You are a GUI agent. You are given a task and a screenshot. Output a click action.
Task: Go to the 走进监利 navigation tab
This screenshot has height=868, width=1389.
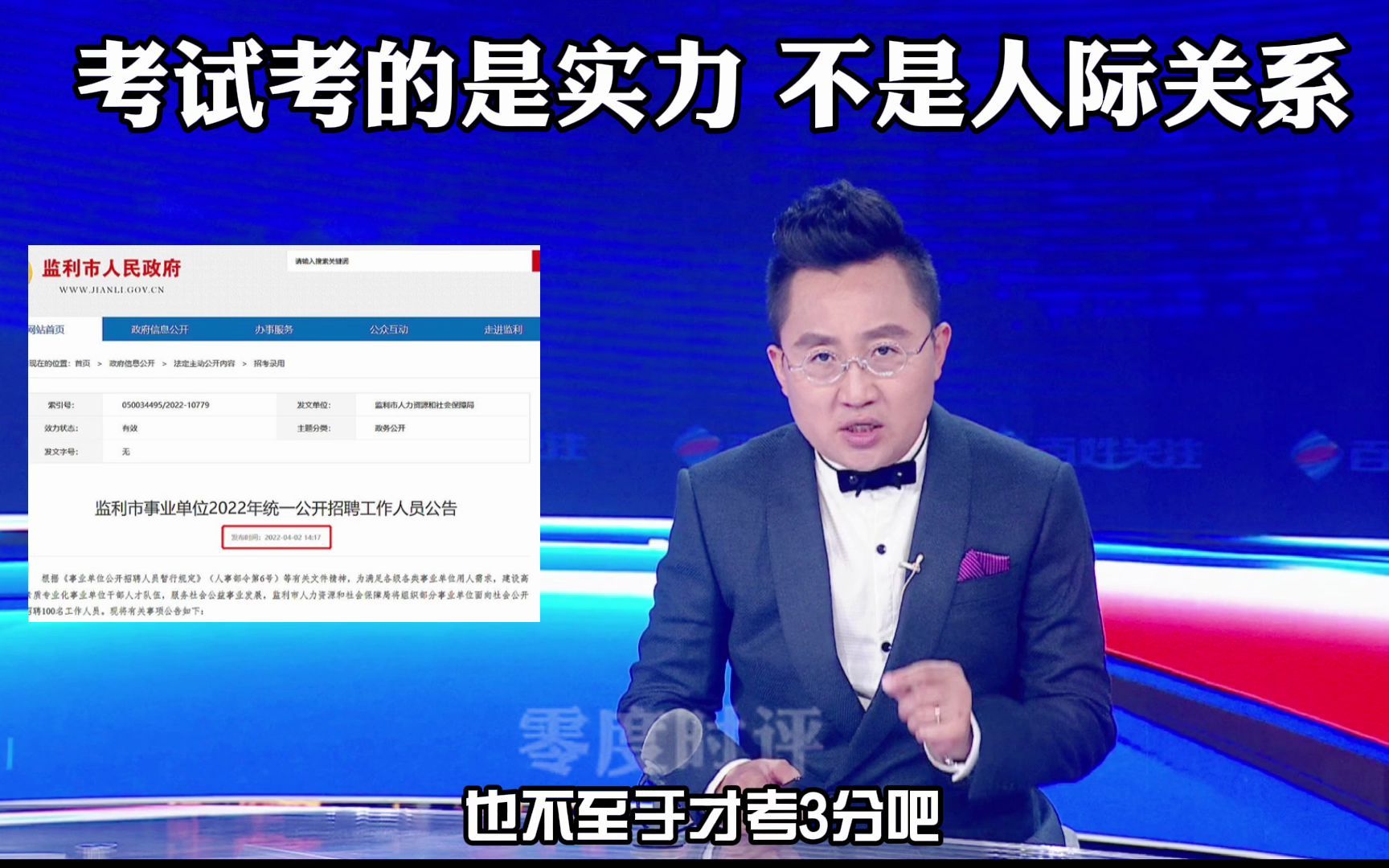click(503, 330)
